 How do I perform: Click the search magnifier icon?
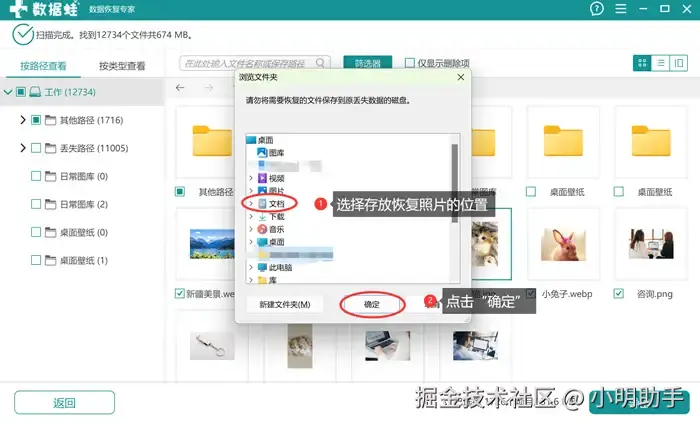tap(320, 63)
